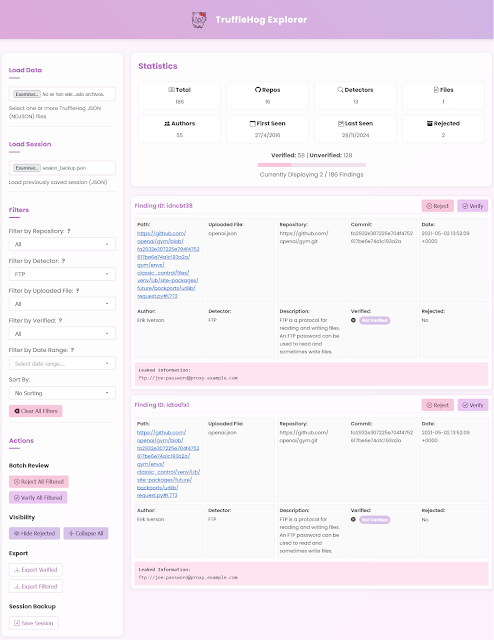Click the help icon next to Filter by Uploaded File
The width and height of the screenshot is (494, 640).
point(77,291)
